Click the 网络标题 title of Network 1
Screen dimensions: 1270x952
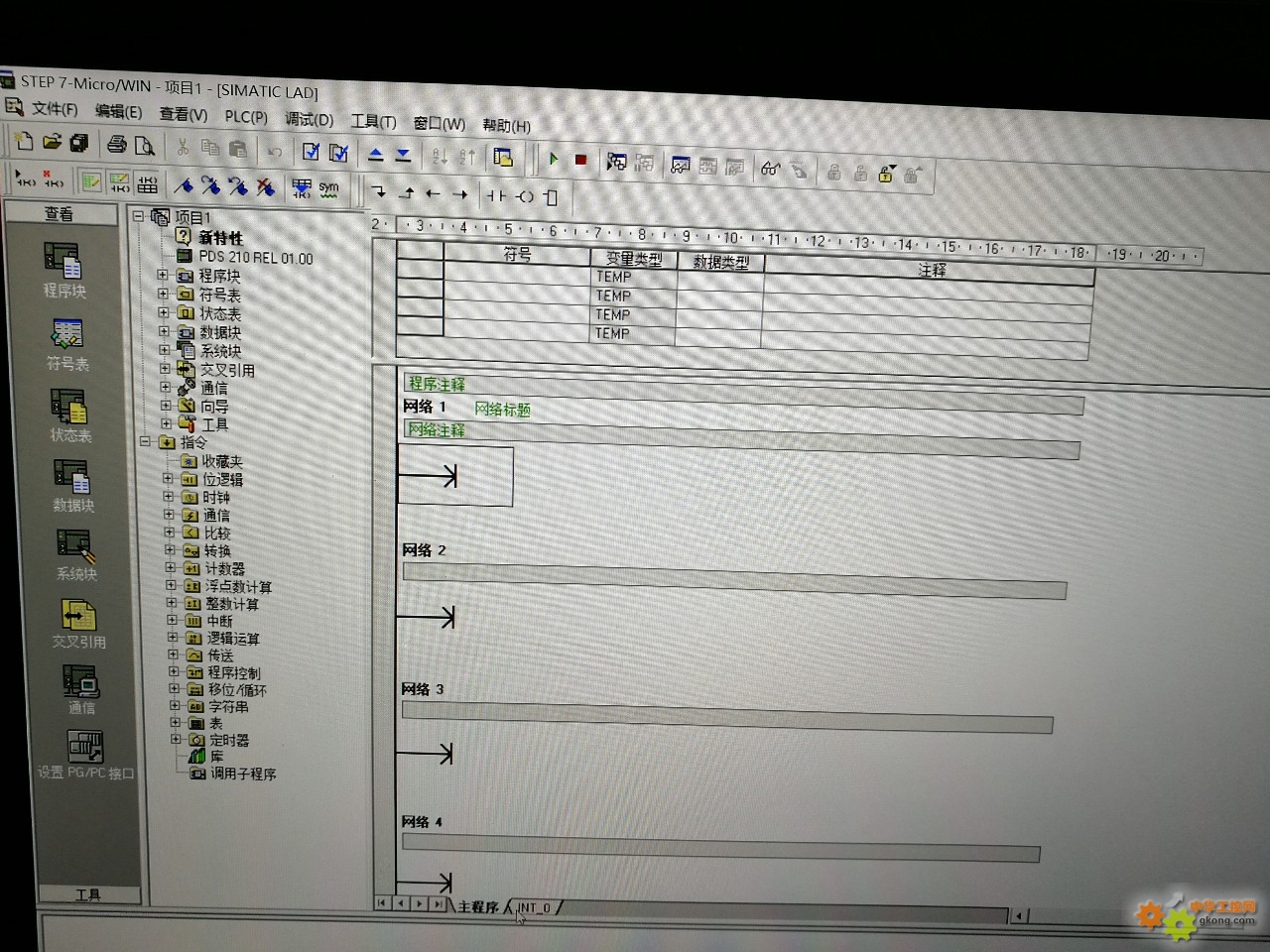click(502, 410)
